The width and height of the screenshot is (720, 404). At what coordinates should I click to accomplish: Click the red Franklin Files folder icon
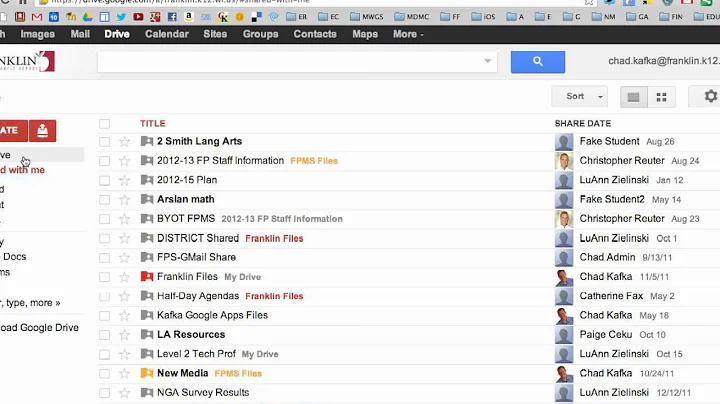point(147,276)
